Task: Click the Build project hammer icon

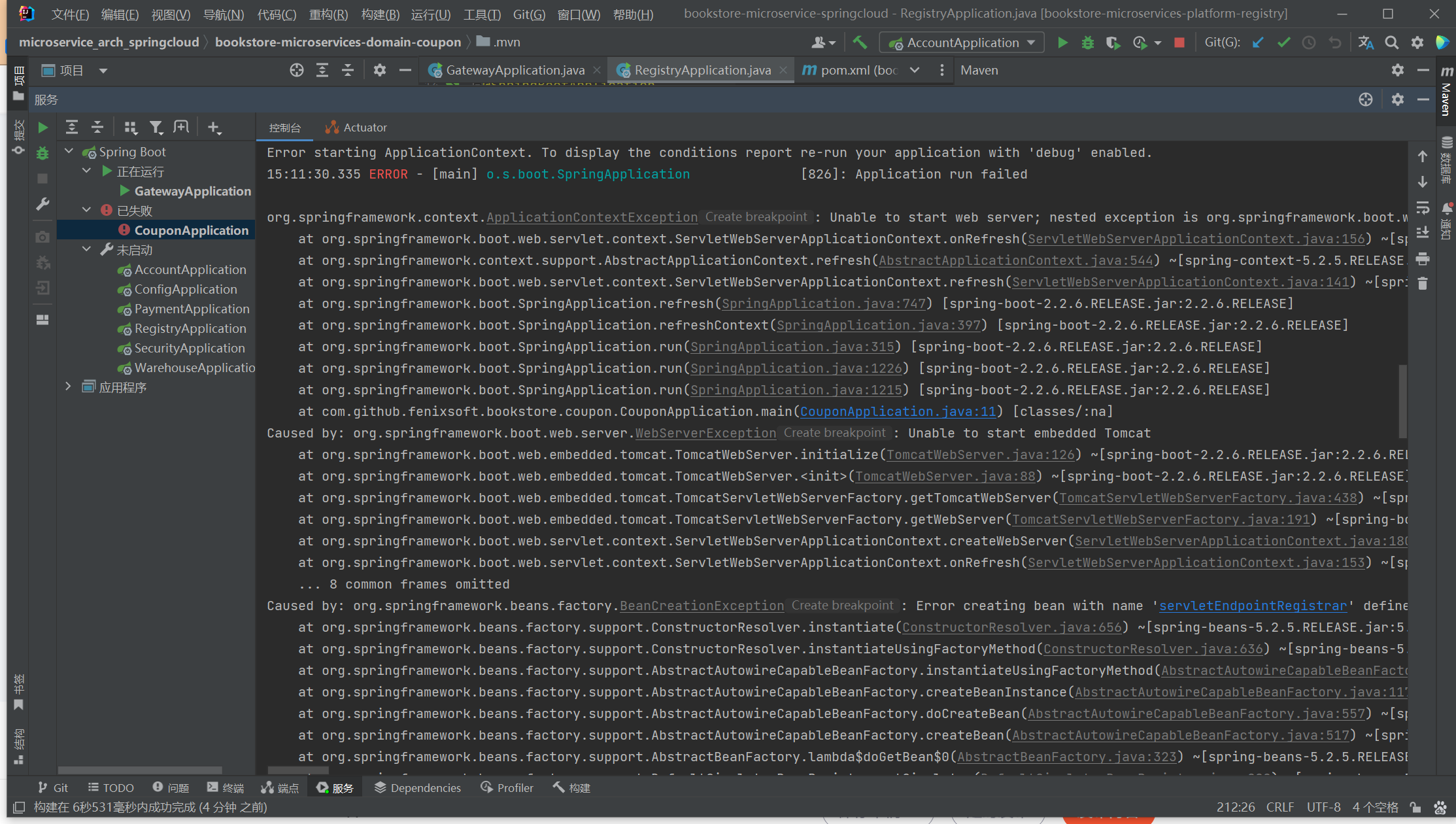Action: [x=860, y=43]
